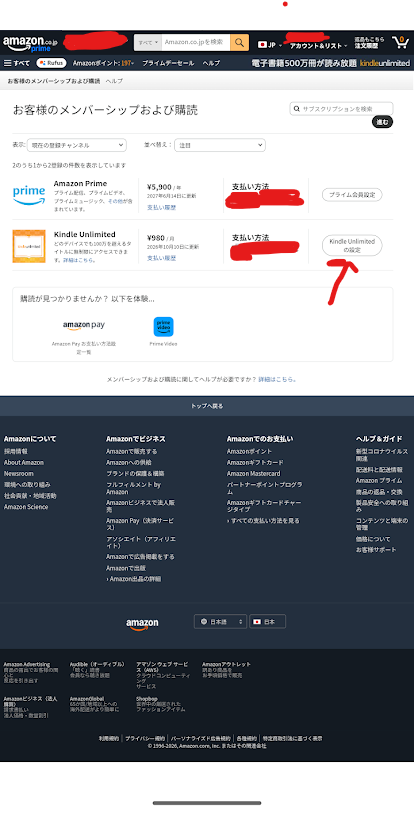414x813 pixels.
Task: Focus the サブスクリプションを検索 field
Action: click(341, 109)
